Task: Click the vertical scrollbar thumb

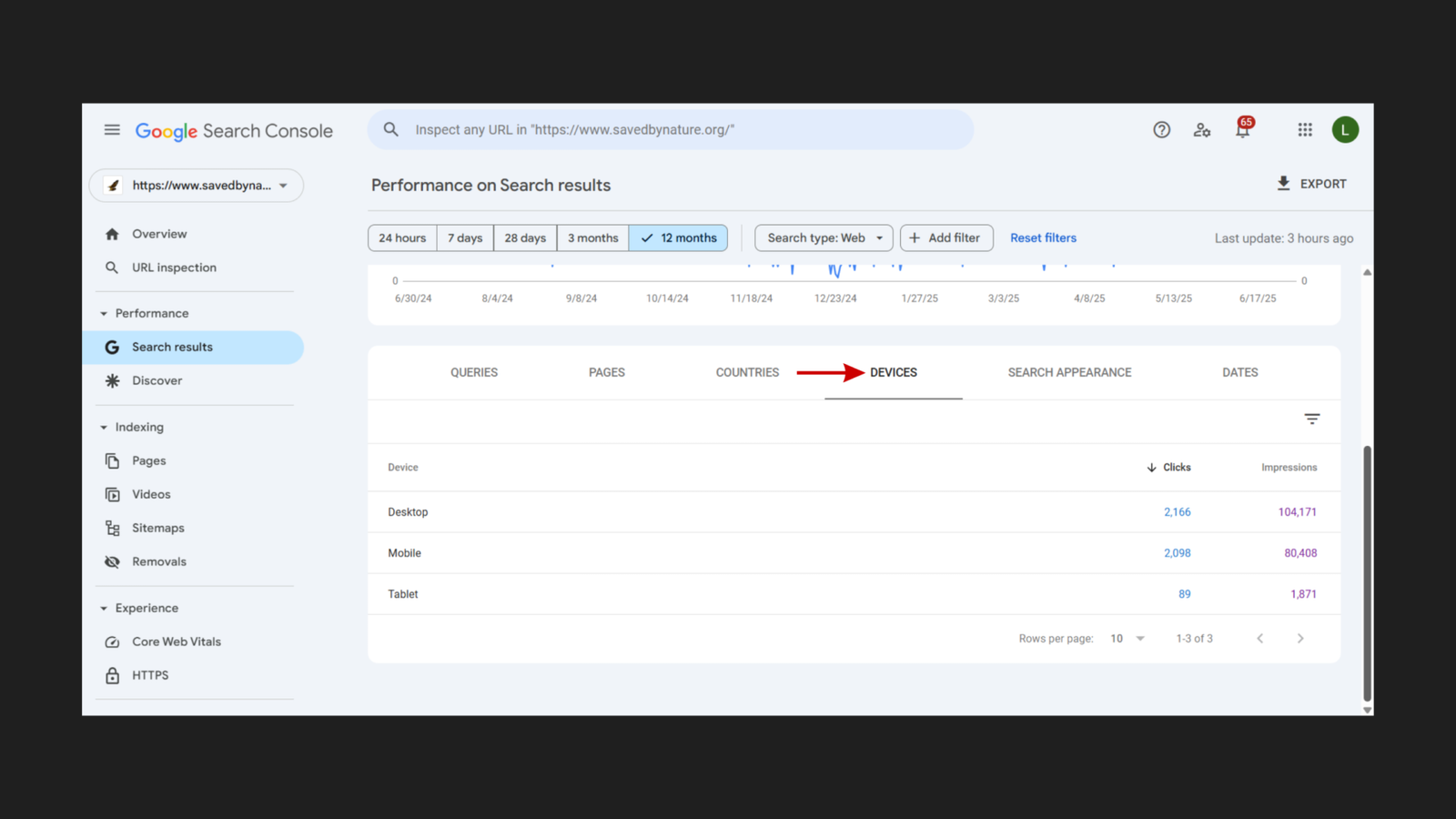Action: coord(1366,573)
